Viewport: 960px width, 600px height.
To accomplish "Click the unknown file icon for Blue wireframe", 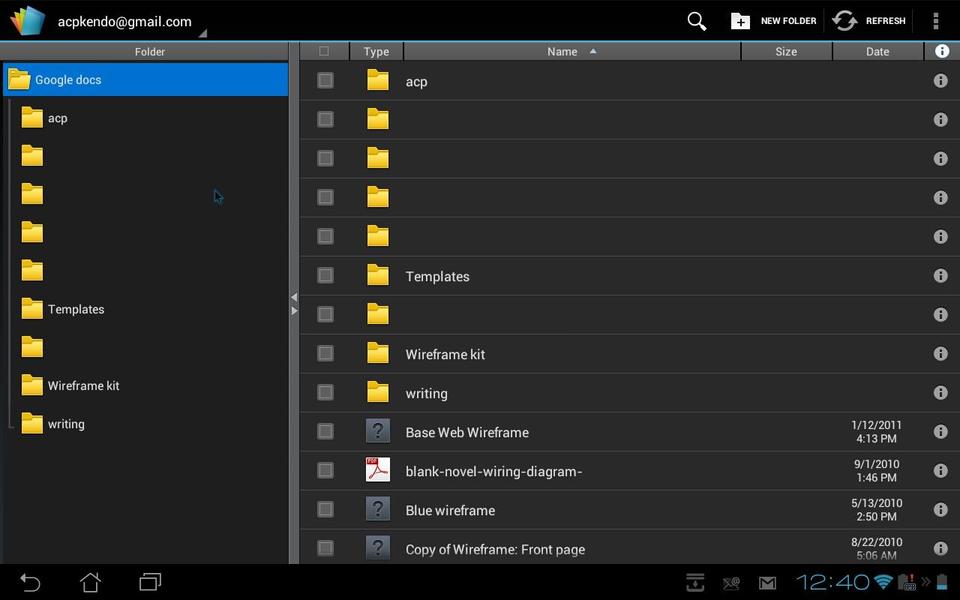I will click(x=377, y=509).
